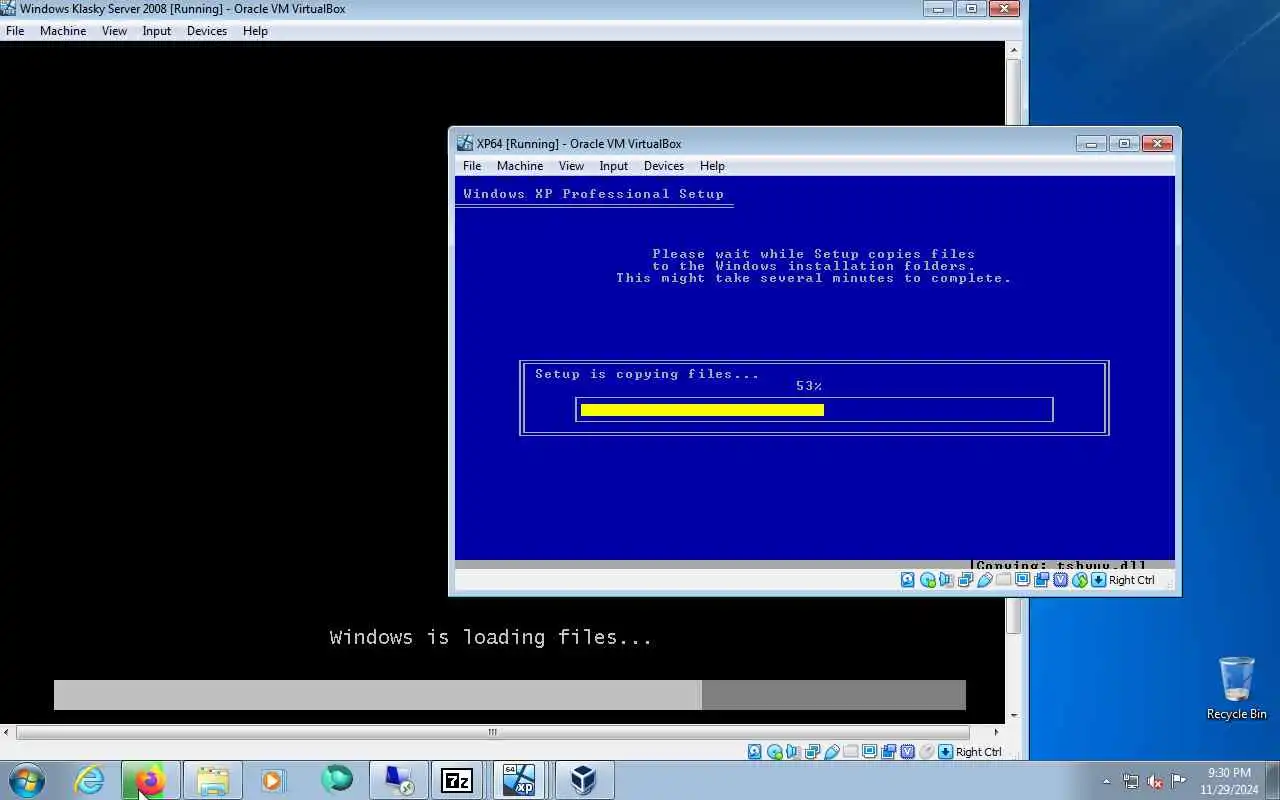
Task: Click horizontal scrollbar right arrow in Klasky Server
Action: (995, 732)
